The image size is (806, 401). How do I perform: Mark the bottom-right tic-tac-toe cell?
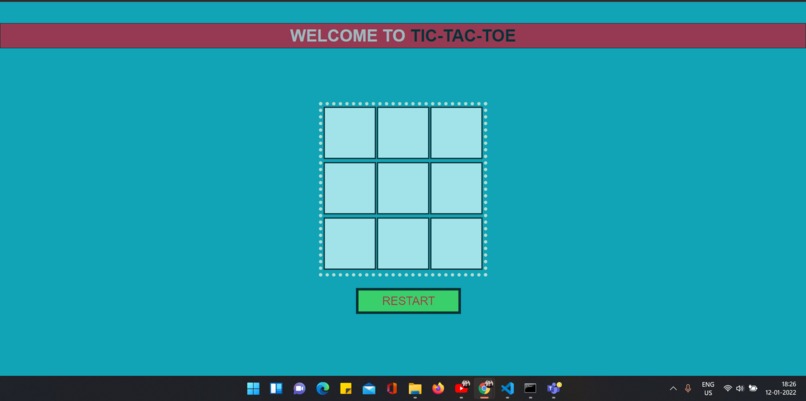[456, 244]
